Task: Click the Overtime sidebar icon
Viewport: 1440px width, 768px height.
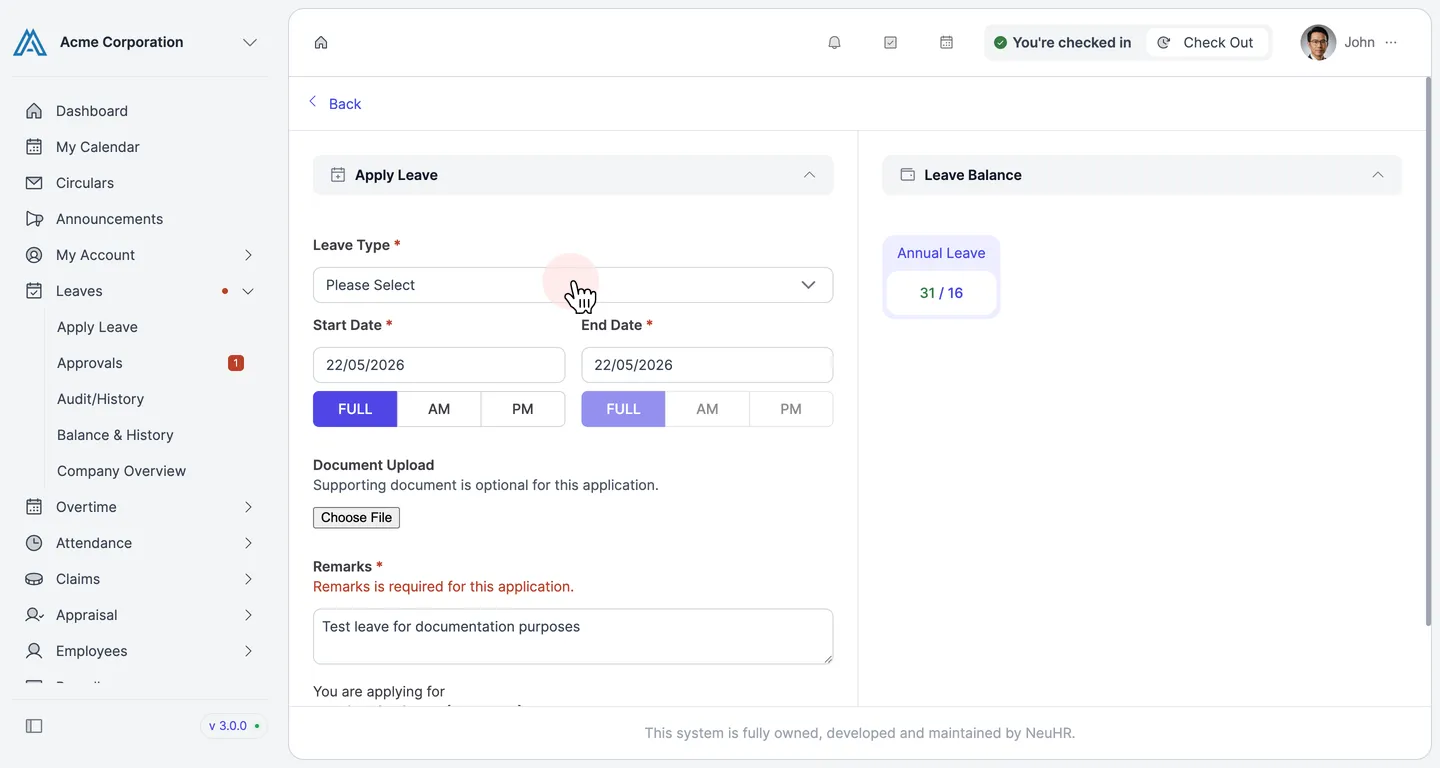Action: (x=34, y=507)
